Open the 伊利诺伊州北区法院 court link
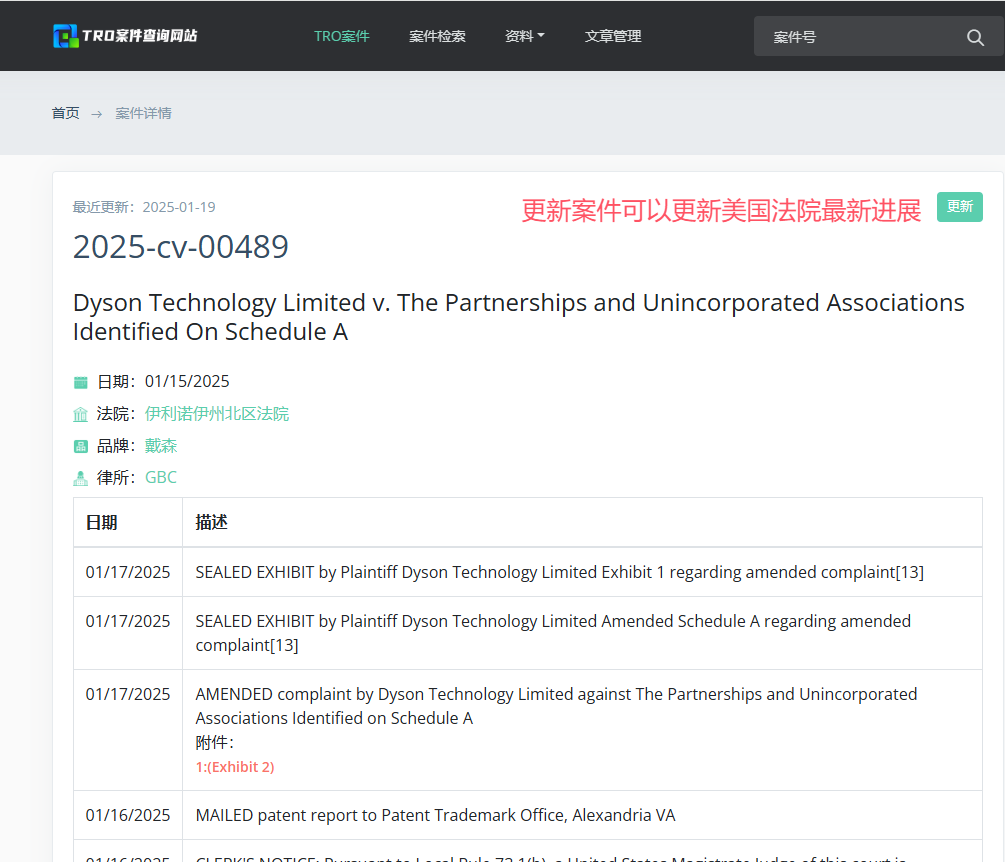 217,414
